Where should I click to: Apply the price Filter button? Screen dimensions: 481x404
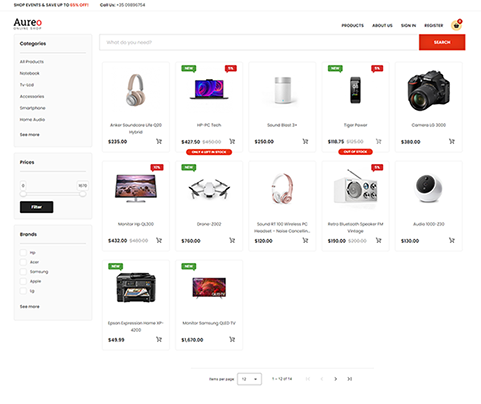click(36, 207)
